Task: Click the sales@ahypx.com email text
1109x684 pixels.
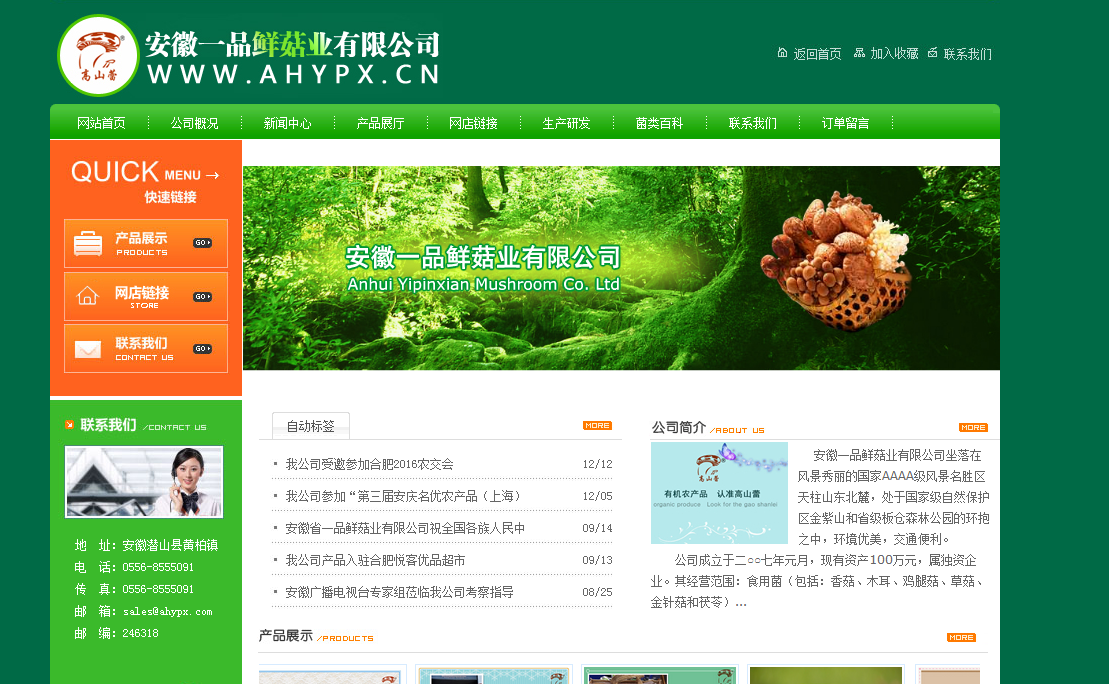Action: (168, 612)
